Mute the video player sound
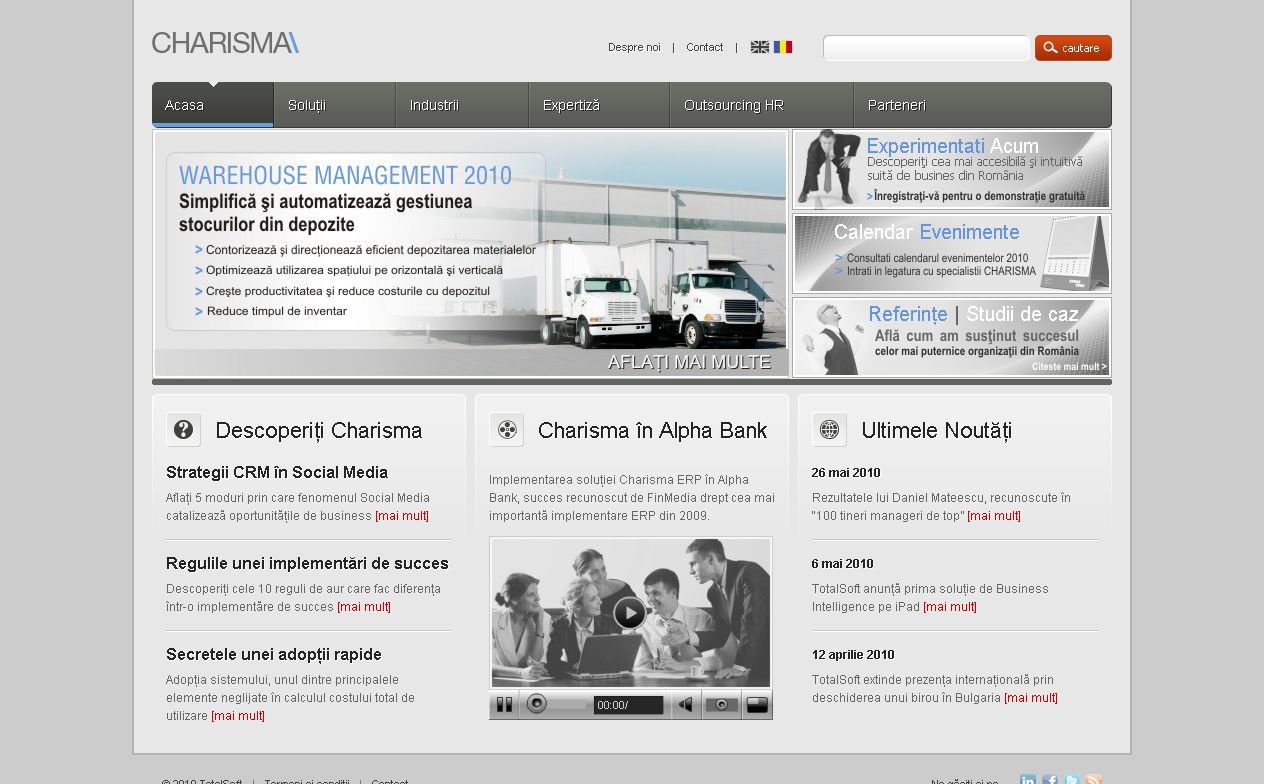The image size is (1264, 784). 685,705
